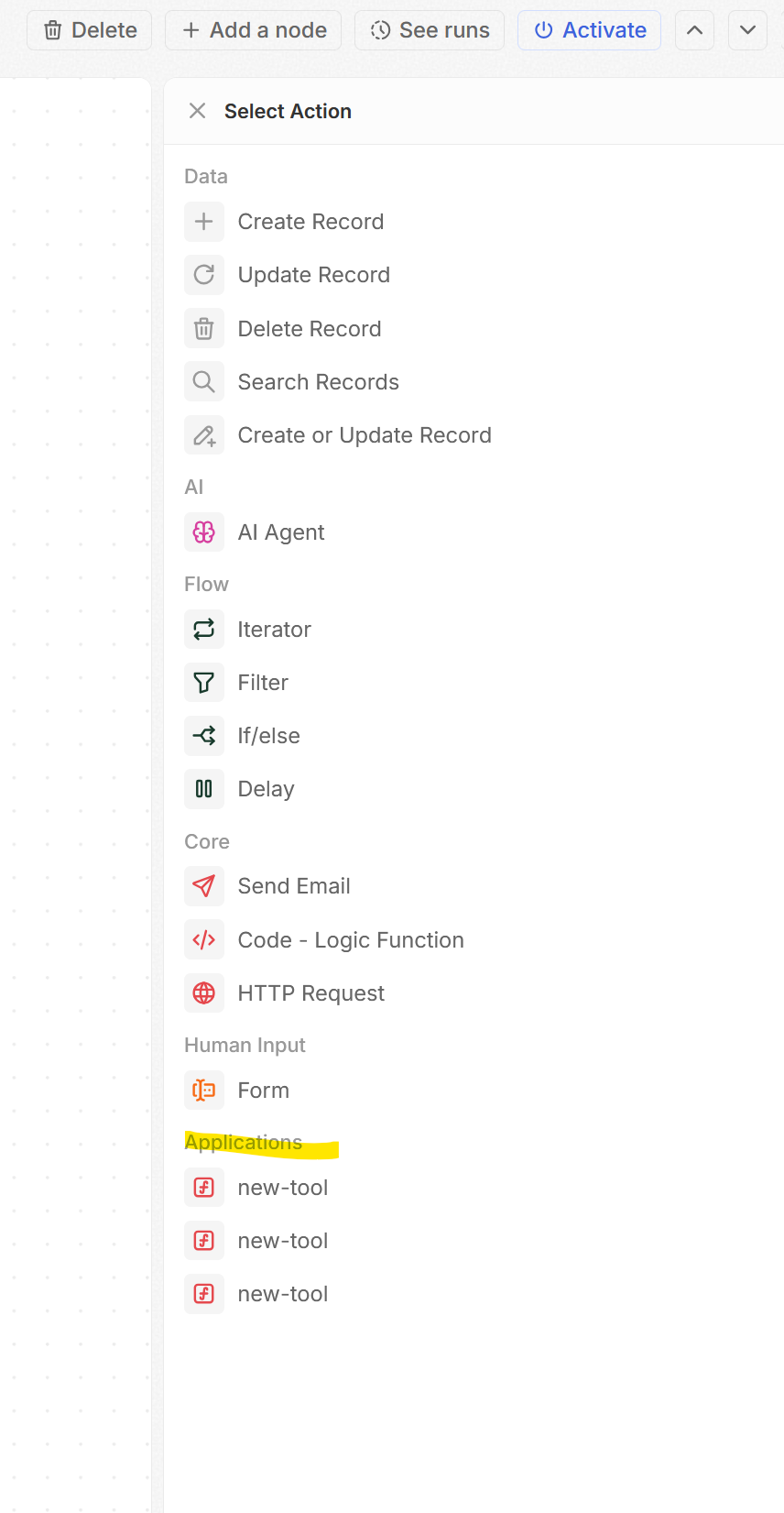The image size is (784, 1513).
Task: Choose the HTTP Request globe icon
Action: 204,993
